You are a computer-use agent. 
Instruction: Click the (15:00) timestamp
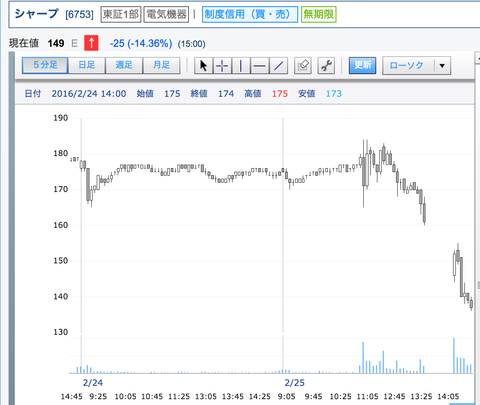[191, 44]
